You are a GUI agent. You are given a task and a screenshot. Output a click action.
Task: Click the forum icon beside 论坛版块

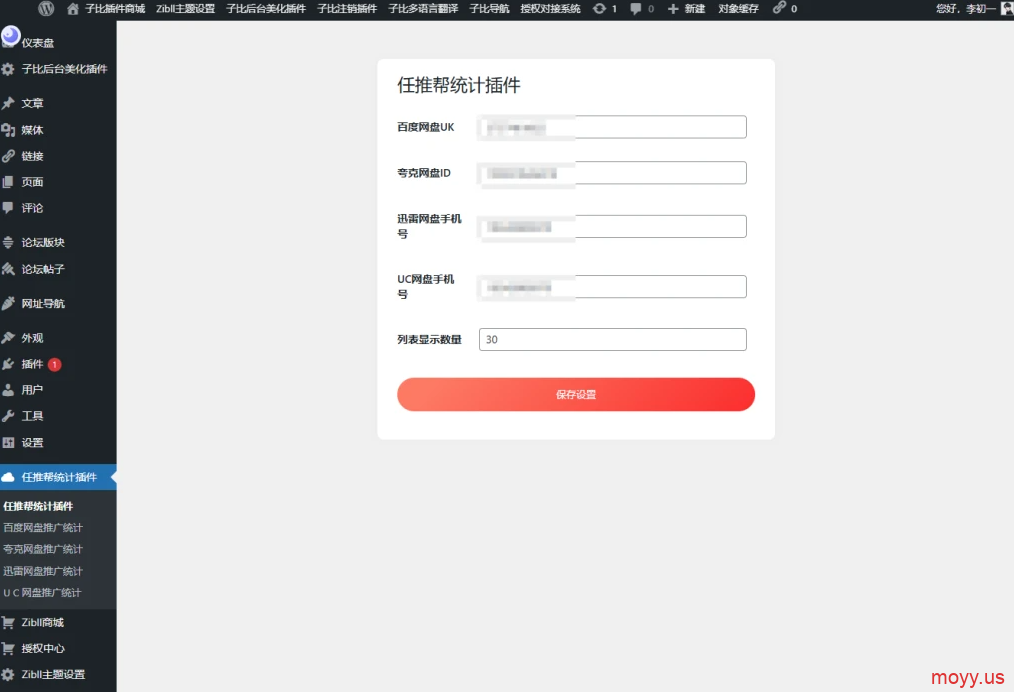coord(8,243)
